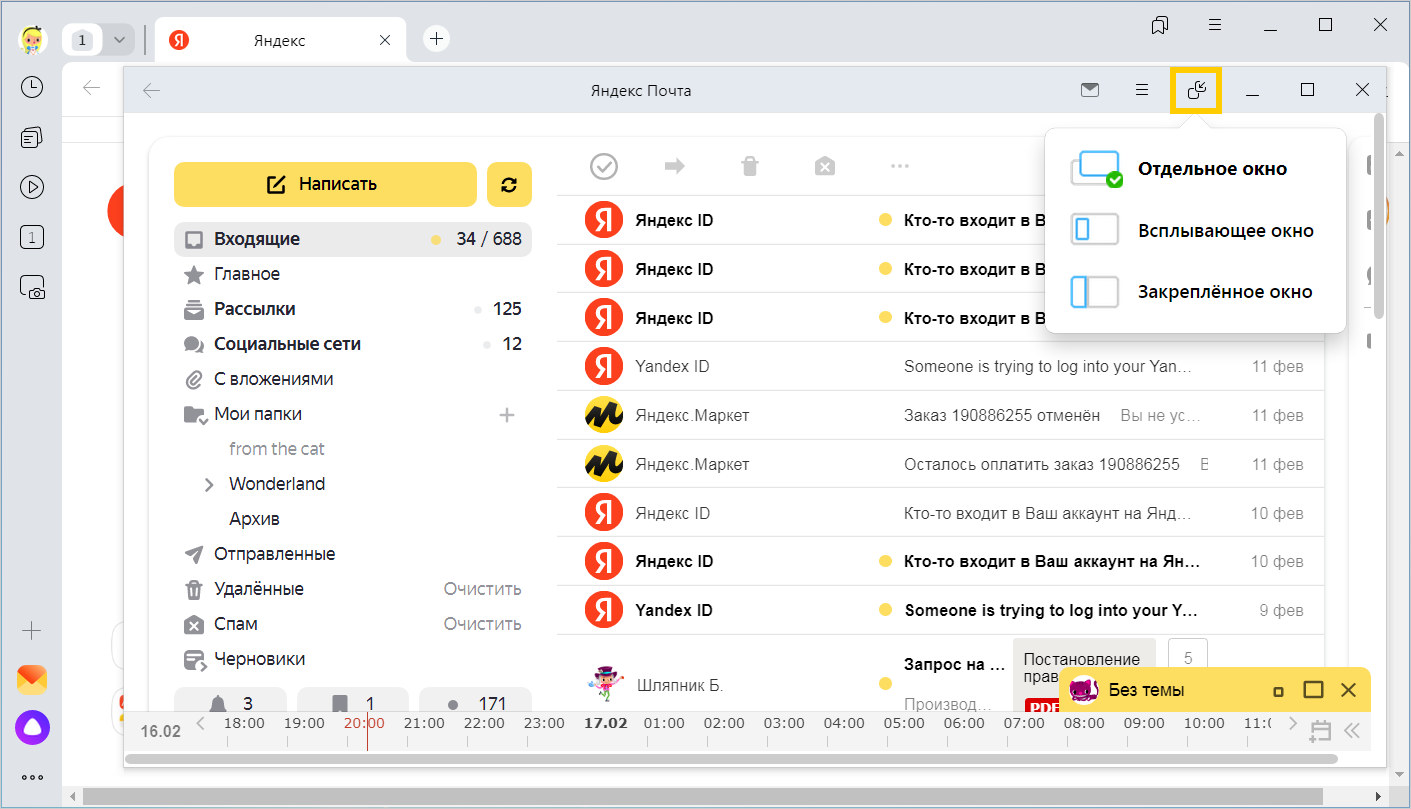The image size is (1411, 809).
Task: Expand the Без темы compose window
Action: pos(1313,690)
